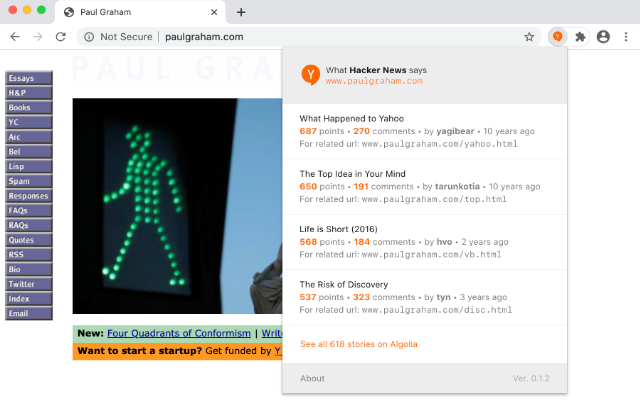640x400 pixels.
Task: Click 650 points on Top Idea story
Action: 322,187
